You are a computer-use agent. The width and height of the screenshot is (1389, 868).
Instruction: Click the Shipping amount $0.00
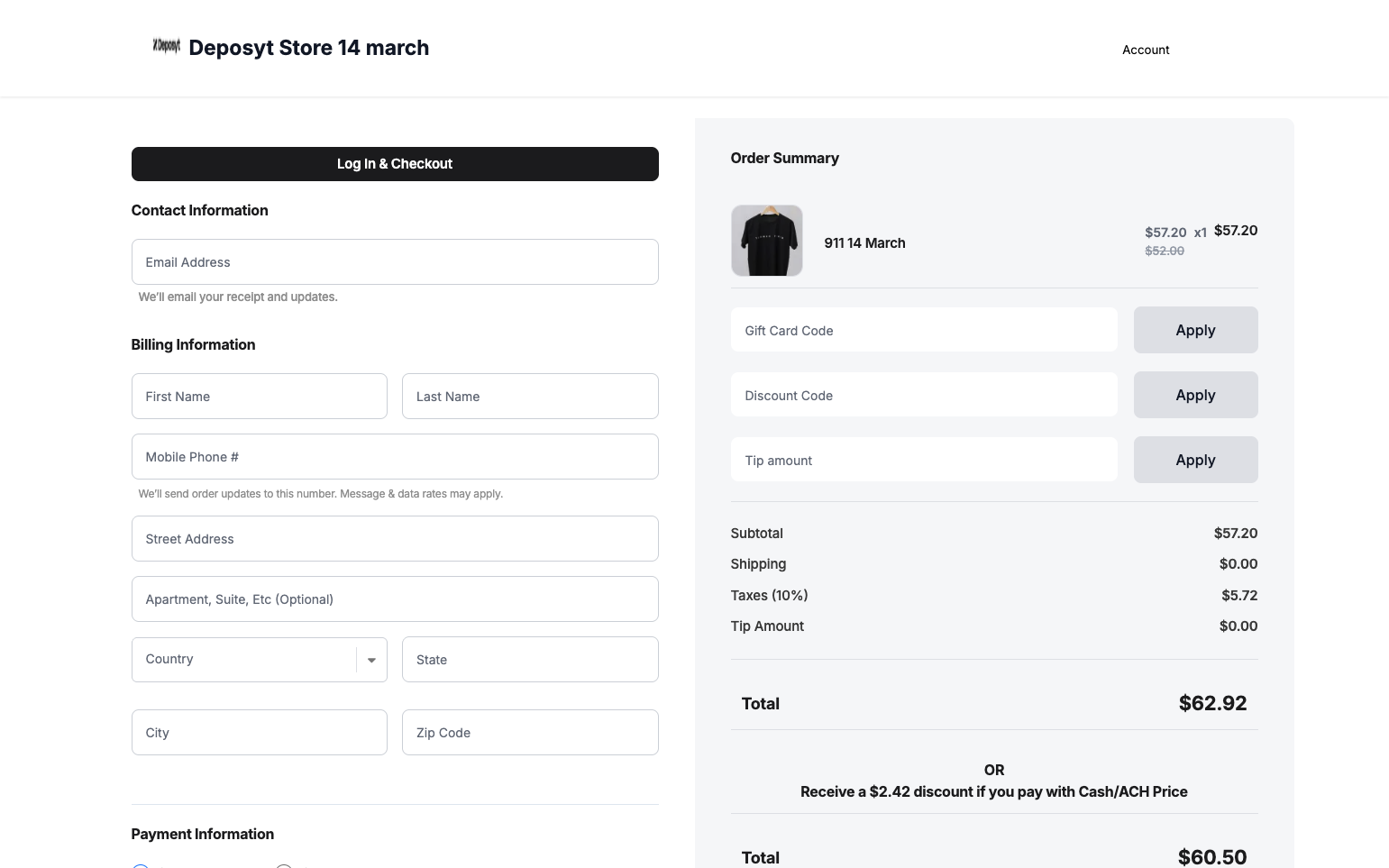click(1238, 564)
